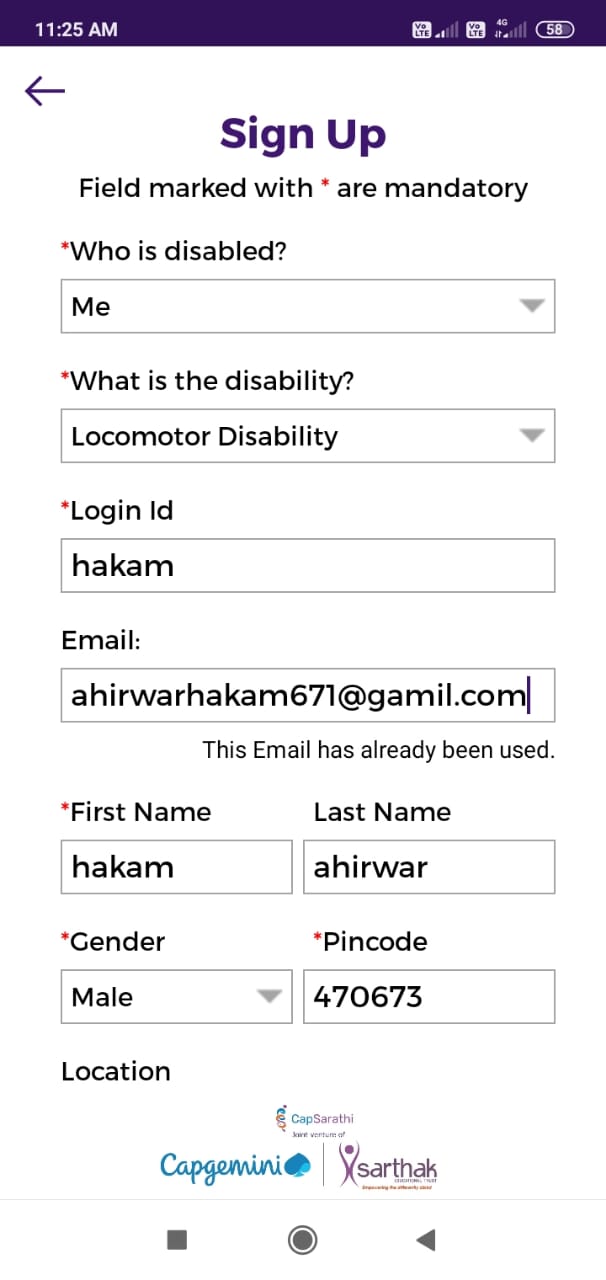Click the Last Name field containing ahirwar

click(x=429, y=866)
